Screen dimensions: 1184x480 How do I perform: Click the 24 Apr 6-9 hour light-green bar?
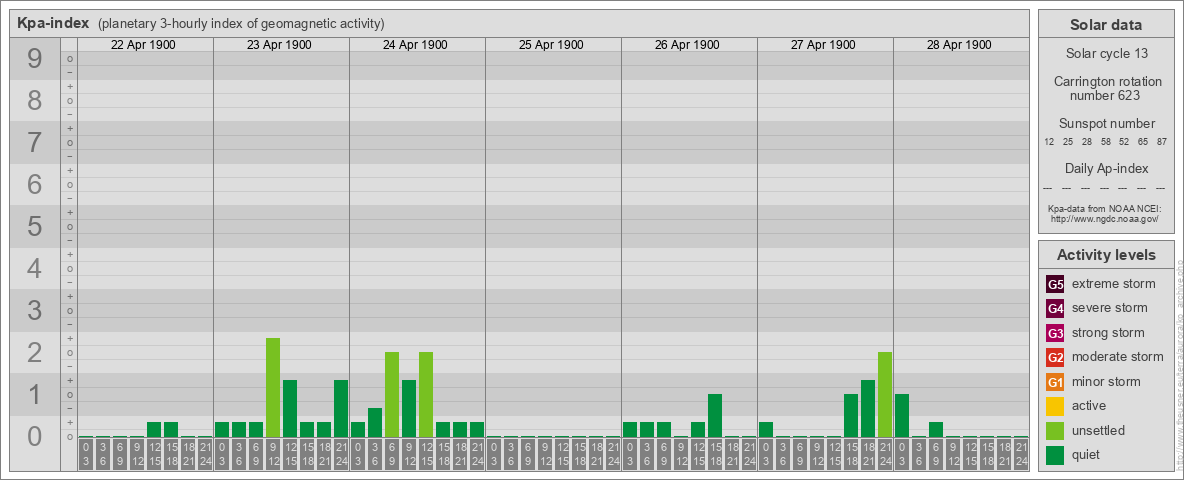(392, 395)
